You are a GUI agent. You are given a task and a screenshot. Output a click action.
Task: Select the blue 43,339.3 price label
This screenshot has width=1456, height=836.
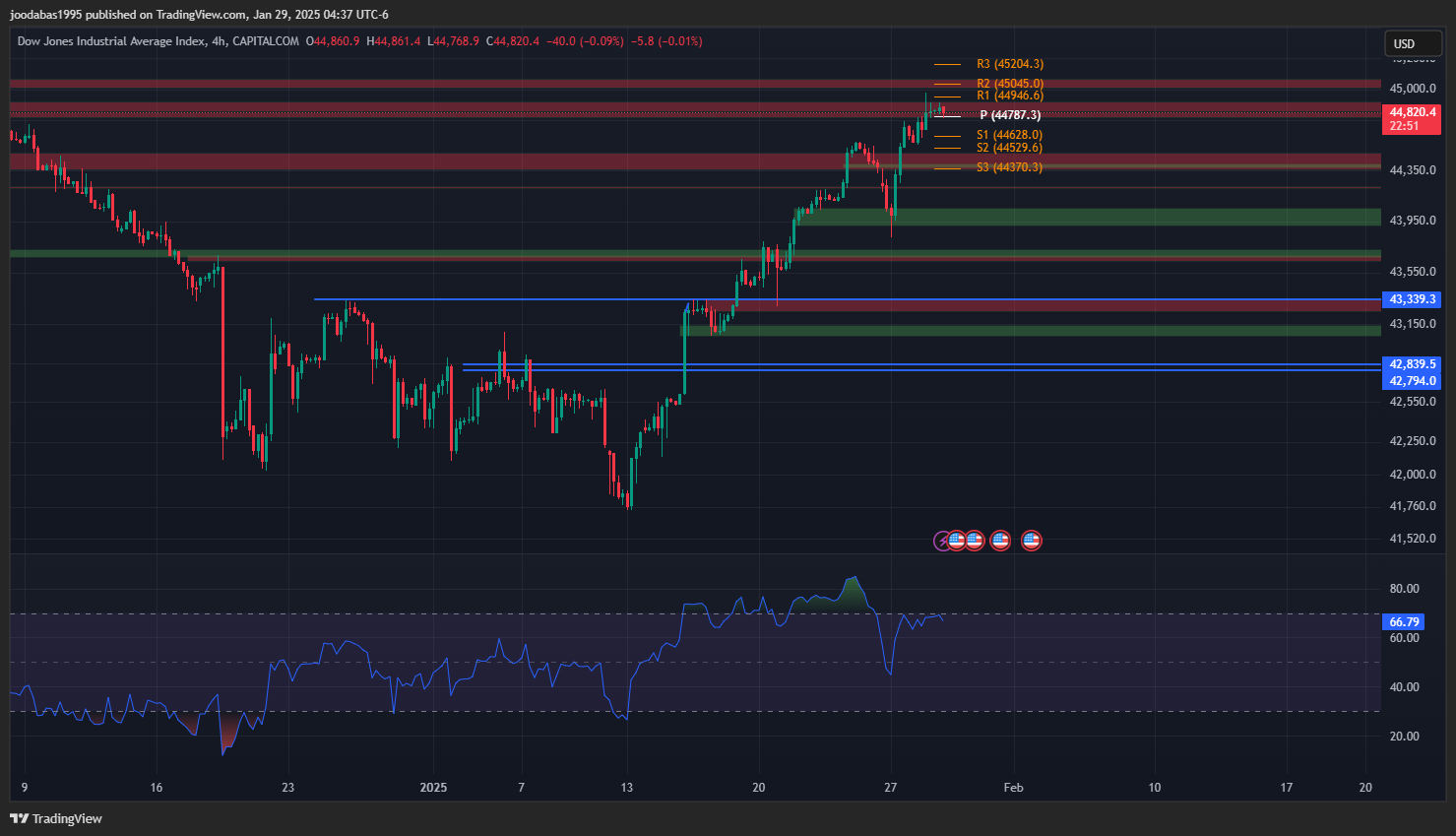(1412, 299)
